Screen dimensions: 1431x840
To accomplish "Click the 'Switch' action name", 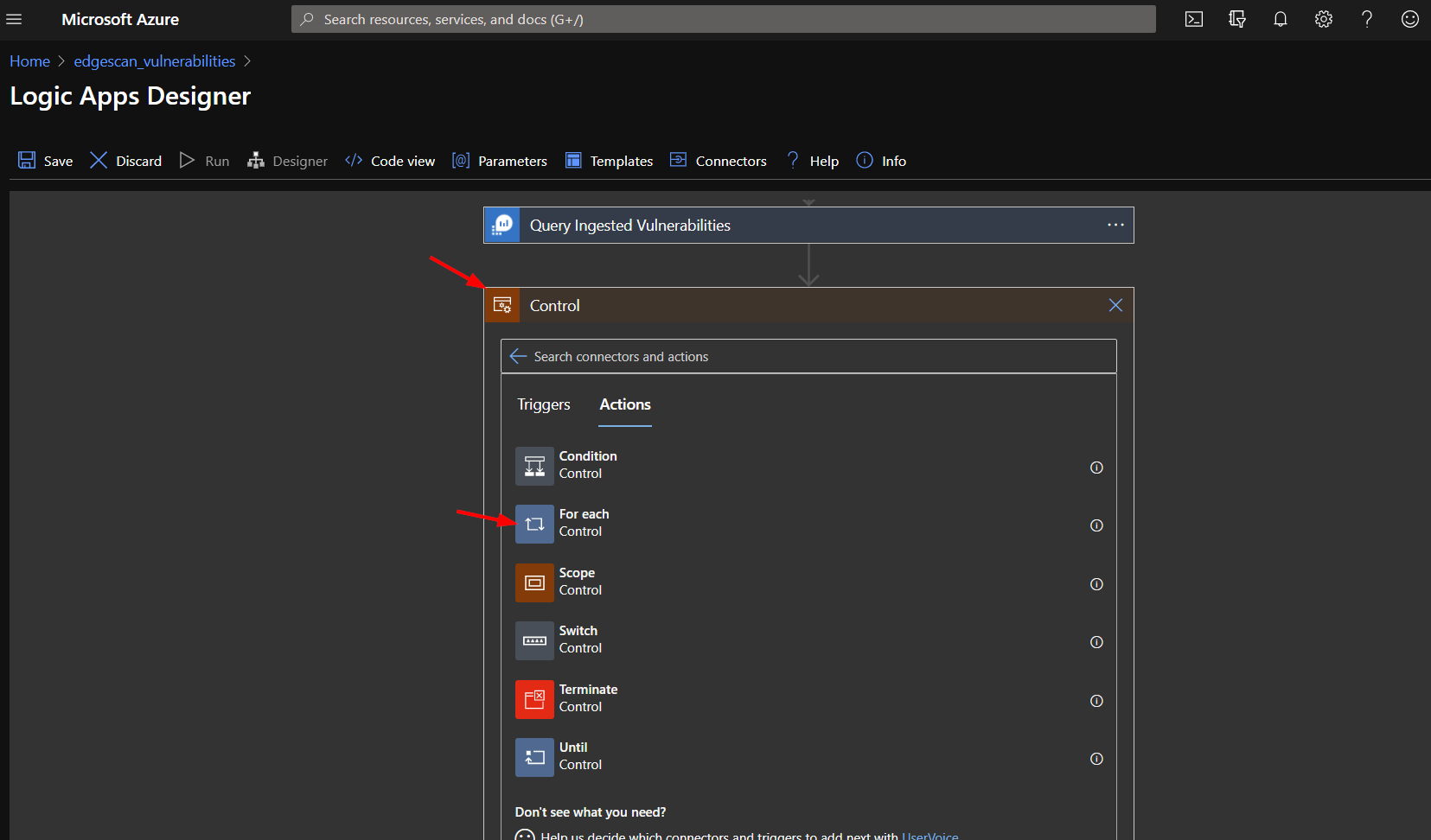I will click(x=578, y=631).
